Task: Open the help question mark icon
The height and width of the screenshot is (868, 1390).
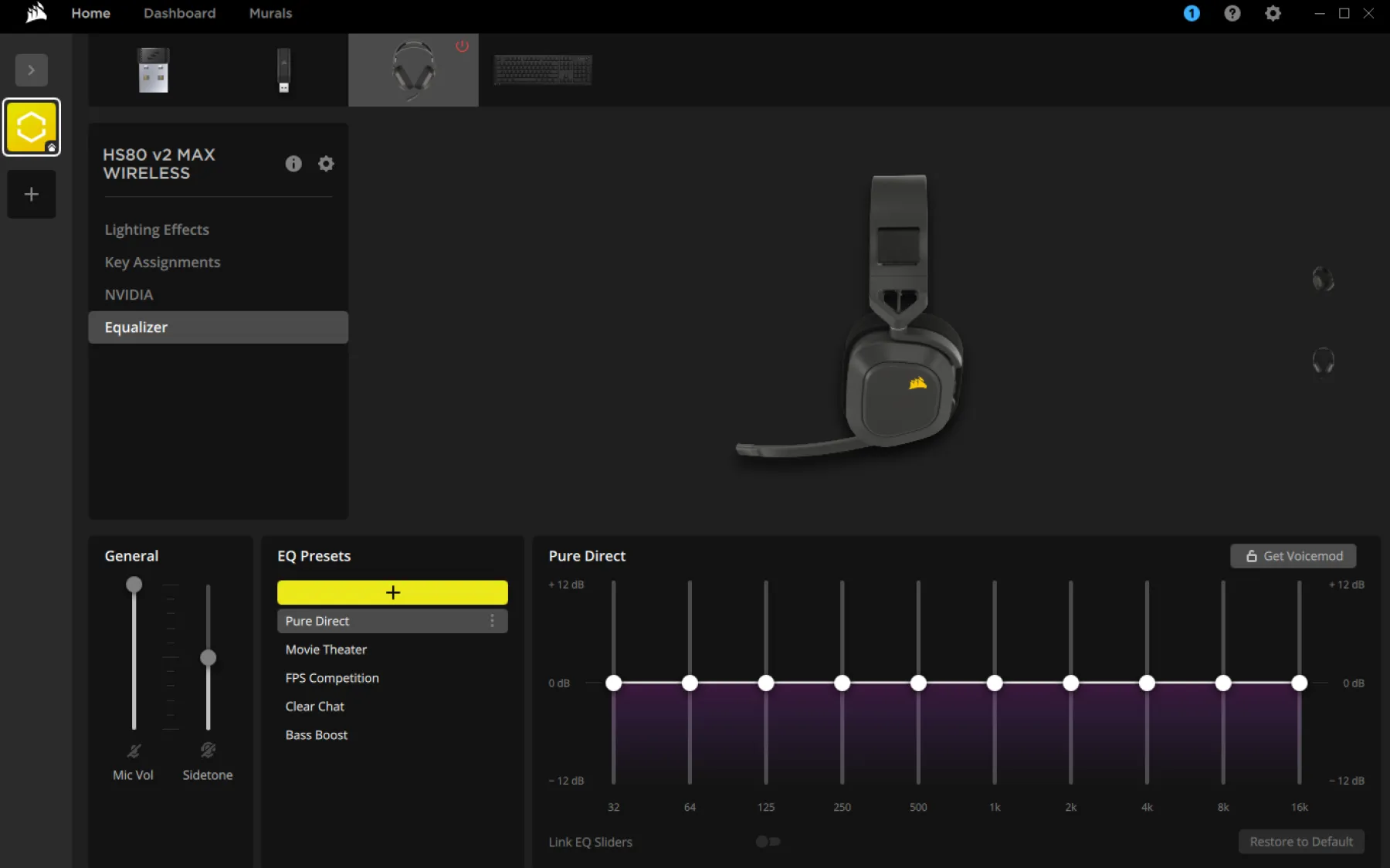Action: (1232, 13)
